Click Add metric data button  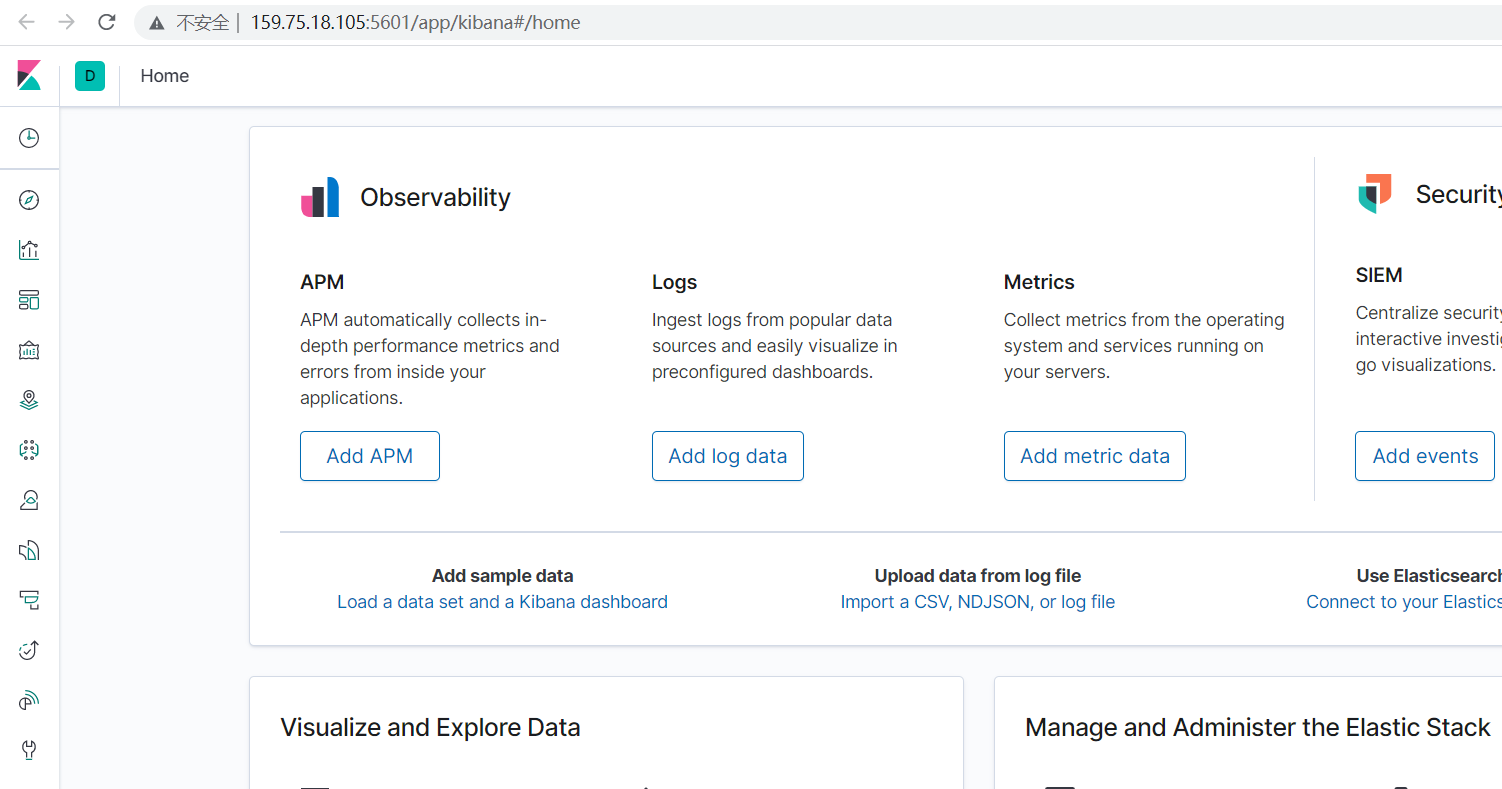pyautogui.click(x=1094, y=456)
